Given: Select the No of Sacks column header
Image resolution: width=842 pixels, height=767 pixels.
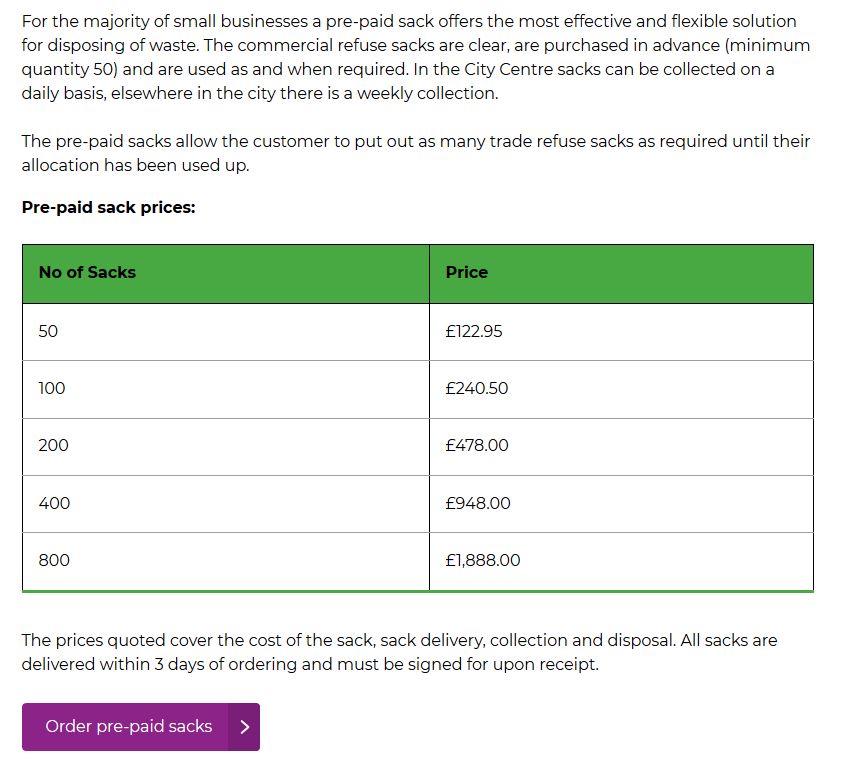Looking at the screenshot, I should coord(226,274).
